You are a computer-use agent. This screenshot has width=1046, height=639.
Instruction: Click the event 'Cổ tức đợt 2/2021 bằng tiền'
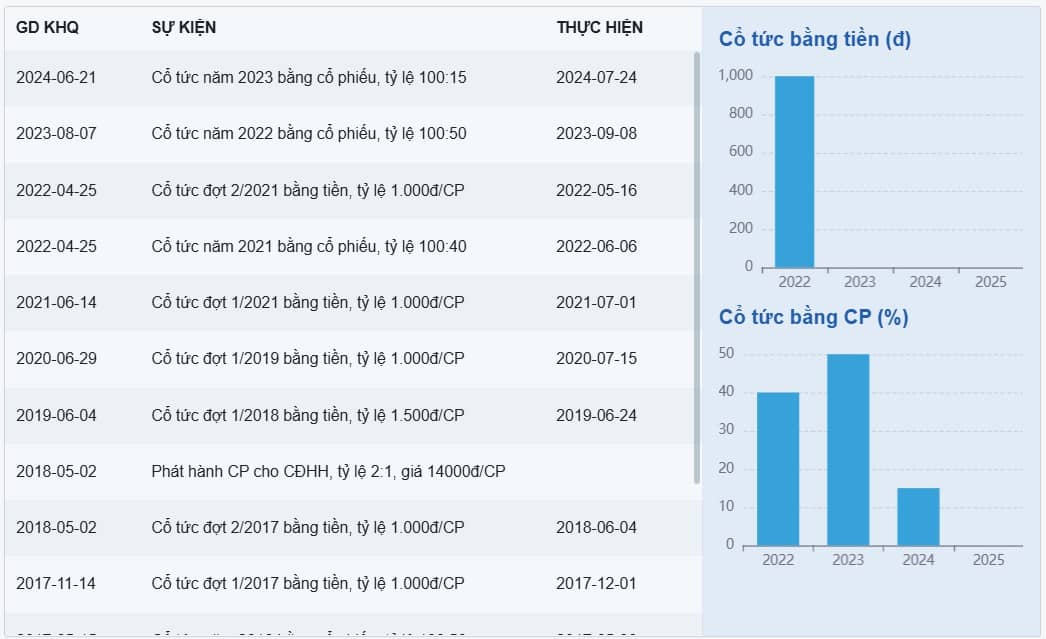point(307,191)
